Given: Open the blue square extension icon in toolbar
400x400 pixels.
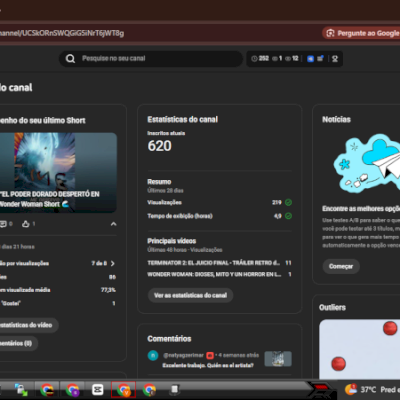Looking at the screenshot, I should (x=310, y=59).
